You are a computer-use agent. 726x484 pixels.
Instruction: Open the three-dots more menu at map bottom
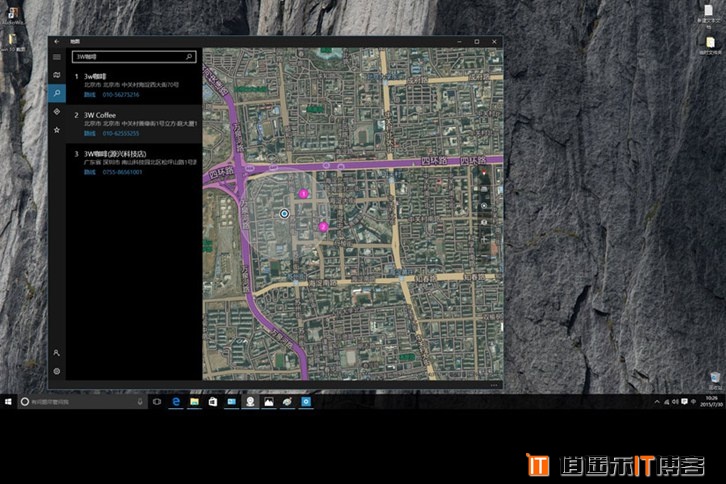(494, 385)
